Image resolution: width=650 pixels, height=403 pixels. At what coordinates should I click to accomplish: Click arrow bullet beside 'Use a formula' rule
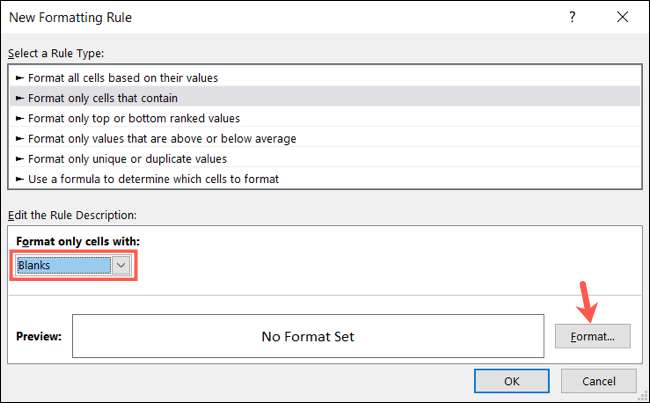(x=19, y=179)
